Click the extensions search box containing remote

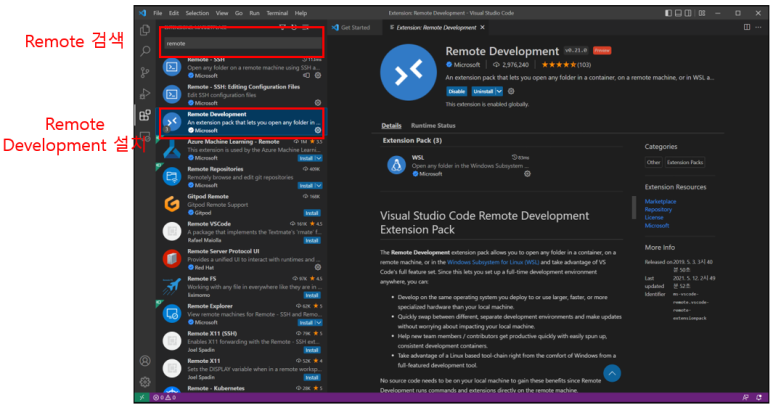coord(242,43)
